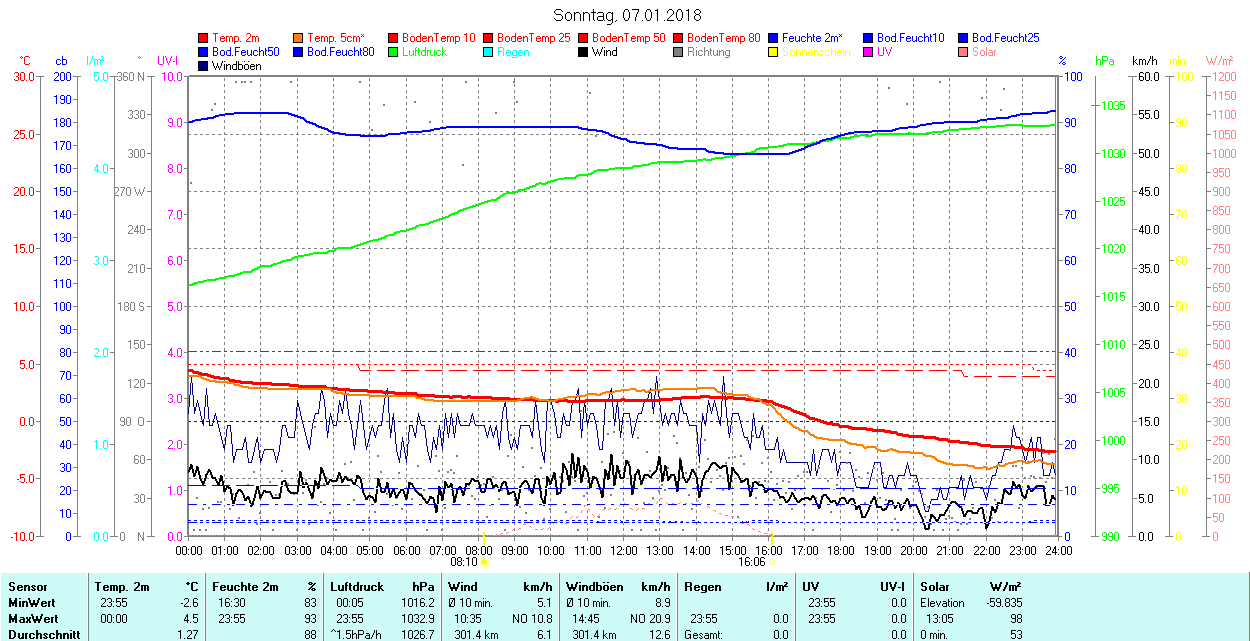Click the magenta UV legend swatch
The height and width of the screenshot is (641, 1250).
pyautogui.click(x=868, y=51)
